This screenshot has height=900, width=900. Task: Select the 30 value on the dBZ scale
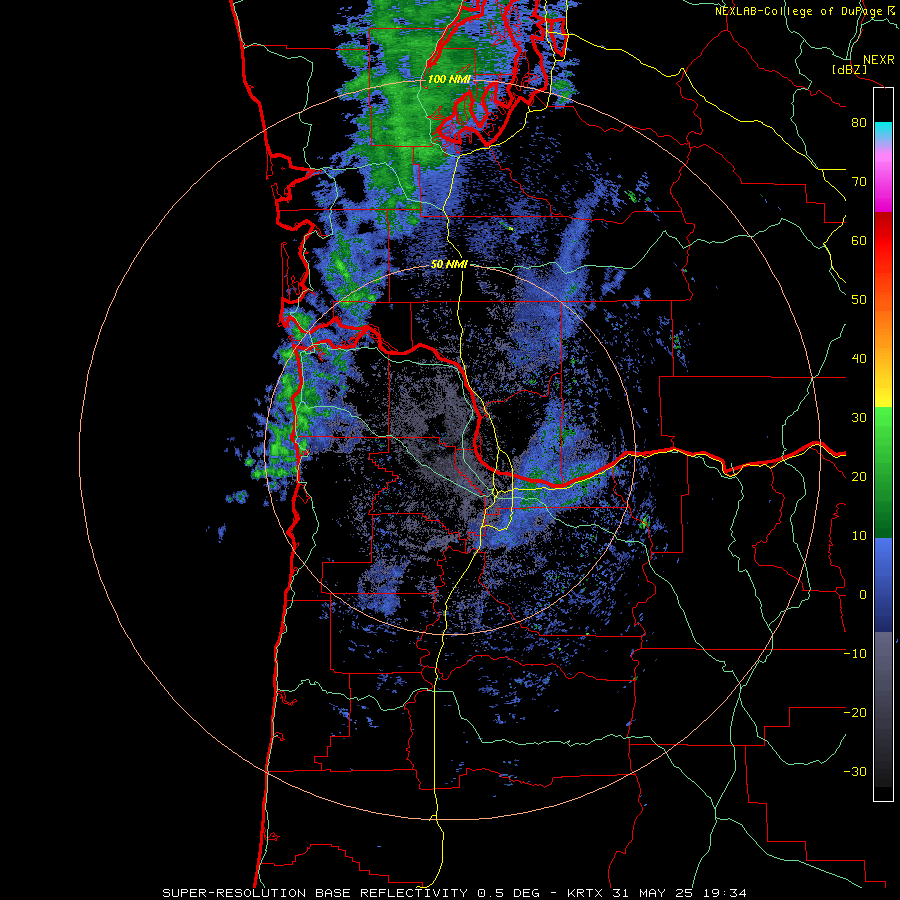859,418
